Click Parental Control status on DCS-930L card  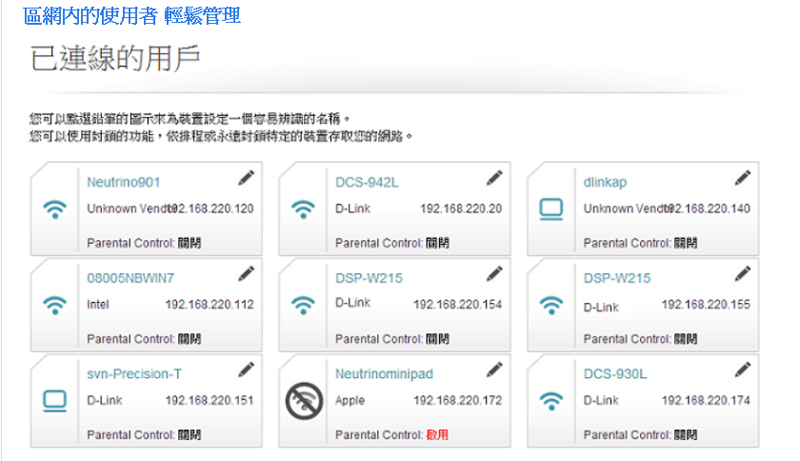(x=686, y=435)
